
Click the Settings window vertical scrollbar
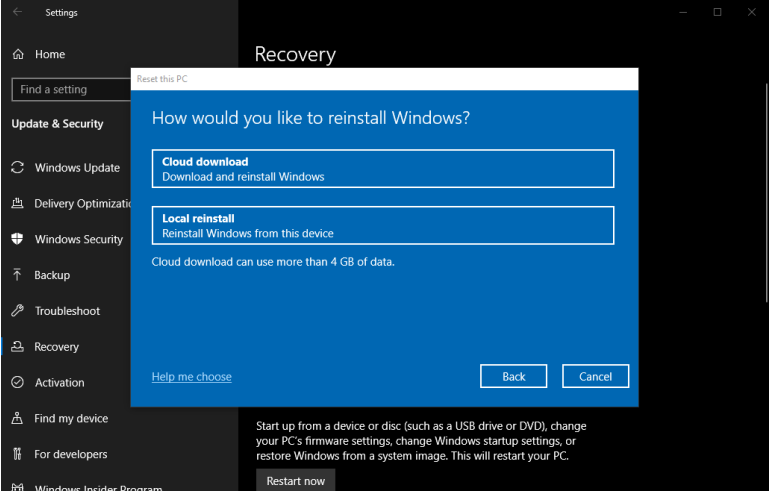click(767, 194)
